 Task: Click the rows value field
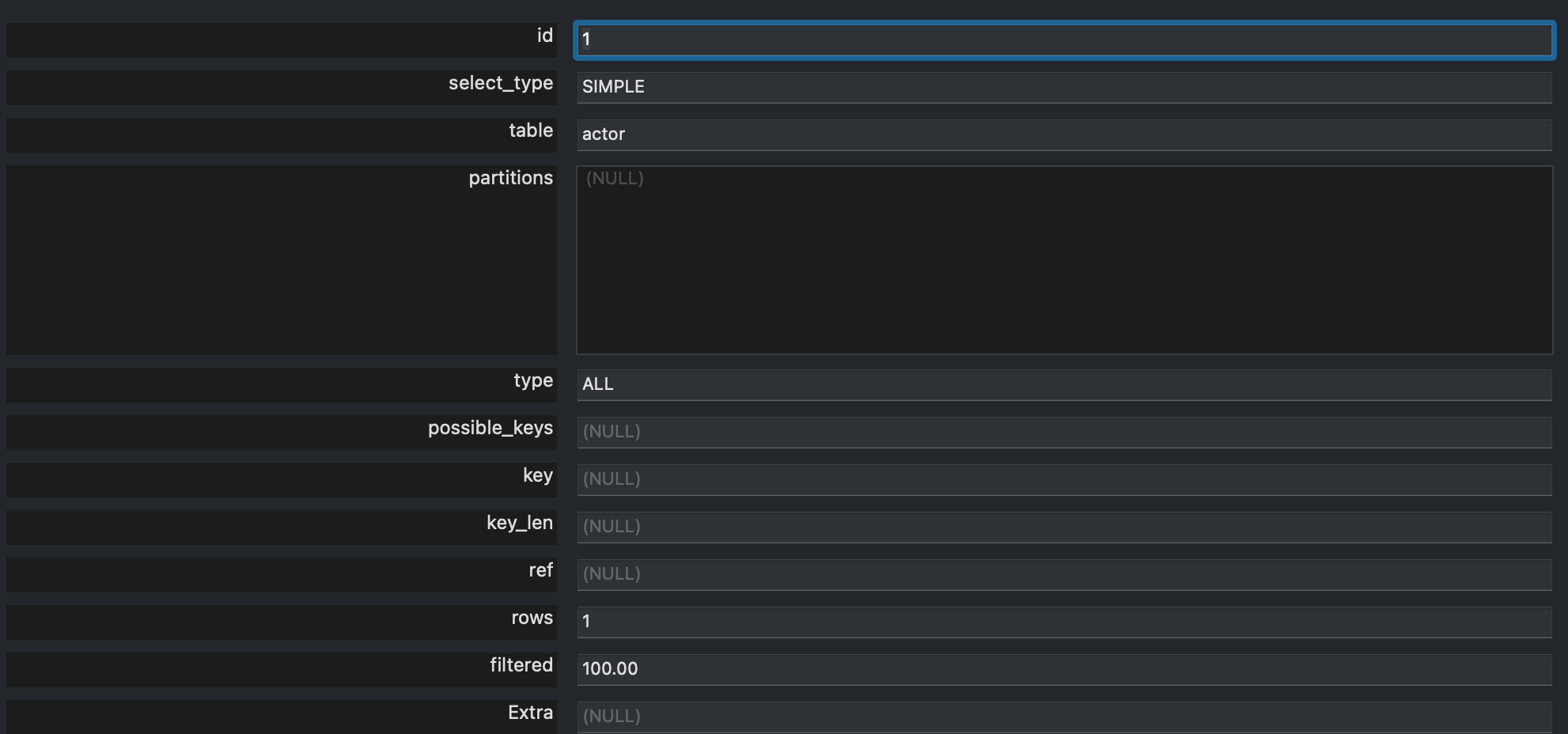(x=1064, y=622)
